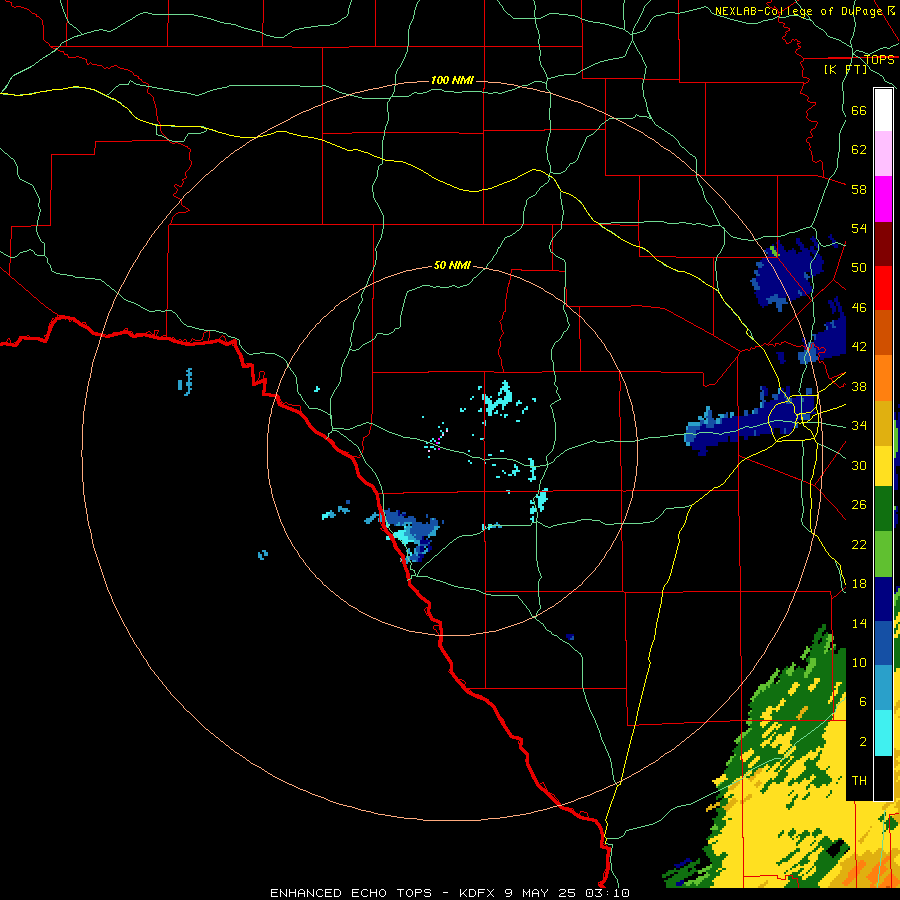The image size is (900, 900).
Task: Click the dark orange legend swatch near 42
Action: (x=883, y=333)
